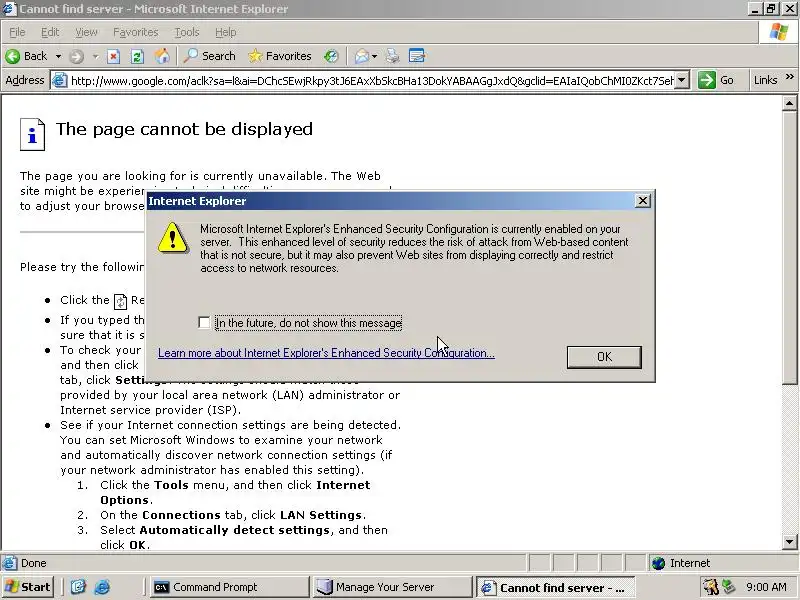Click the Home page icon
Screen dimensions: 800x600
[162, 56]
